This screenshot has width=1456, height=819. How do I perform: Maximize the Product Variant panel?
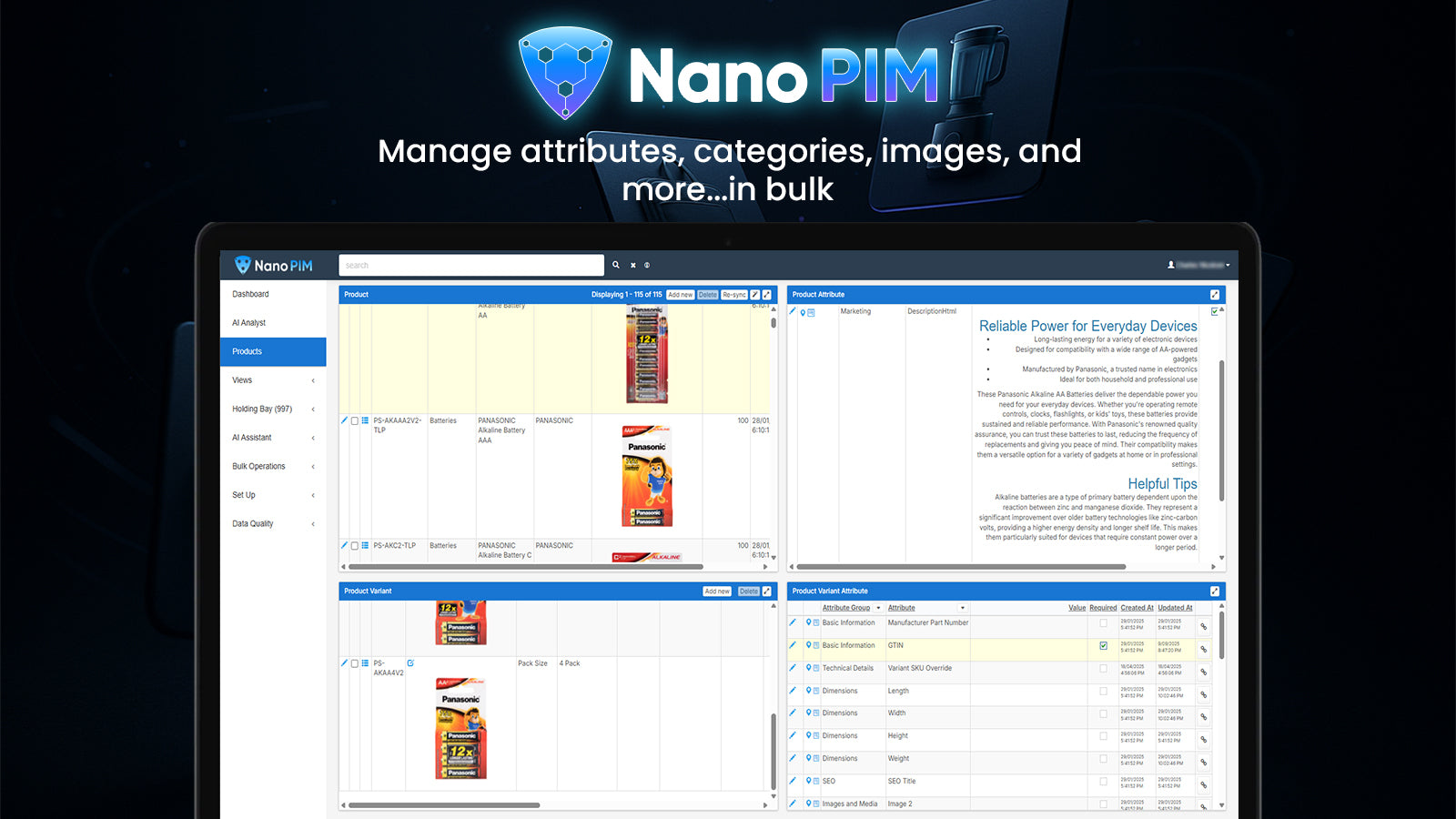[767, 591]
